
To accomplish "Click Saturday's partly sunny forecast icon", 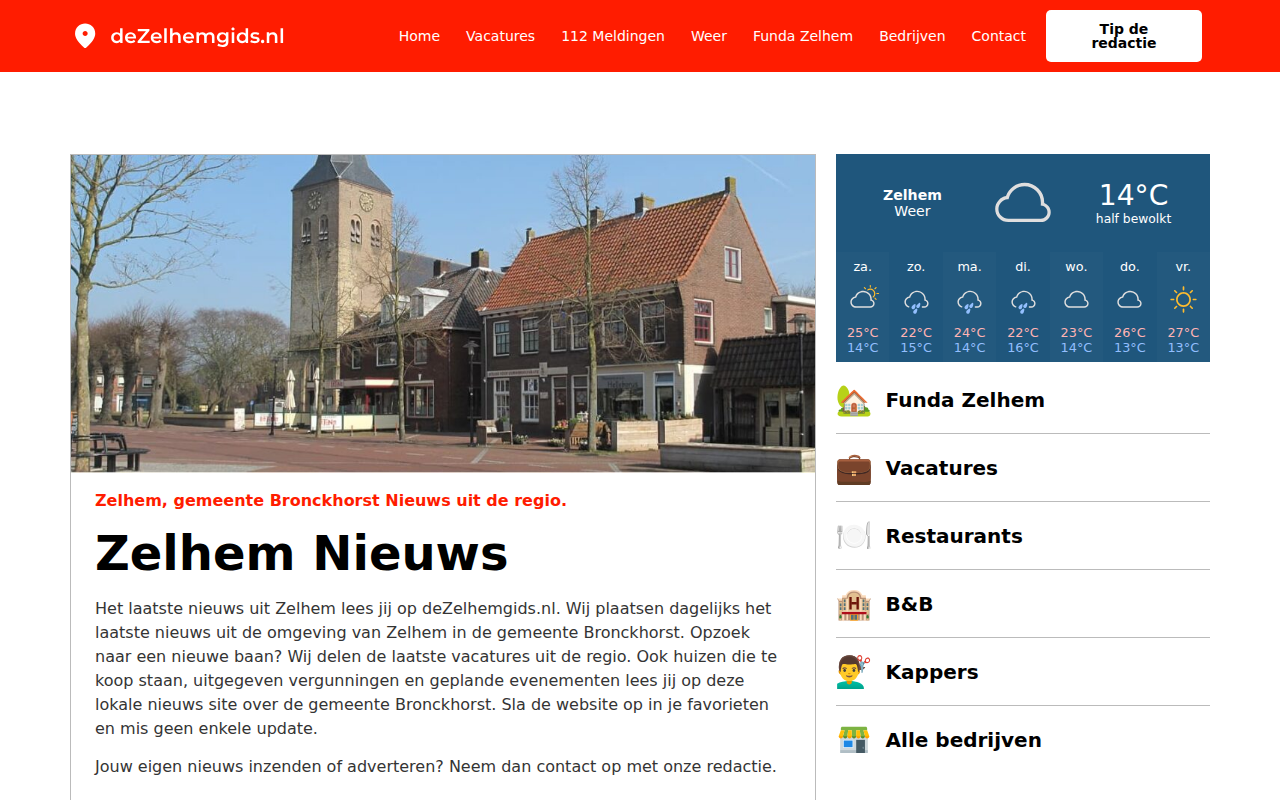I will 863,298.
